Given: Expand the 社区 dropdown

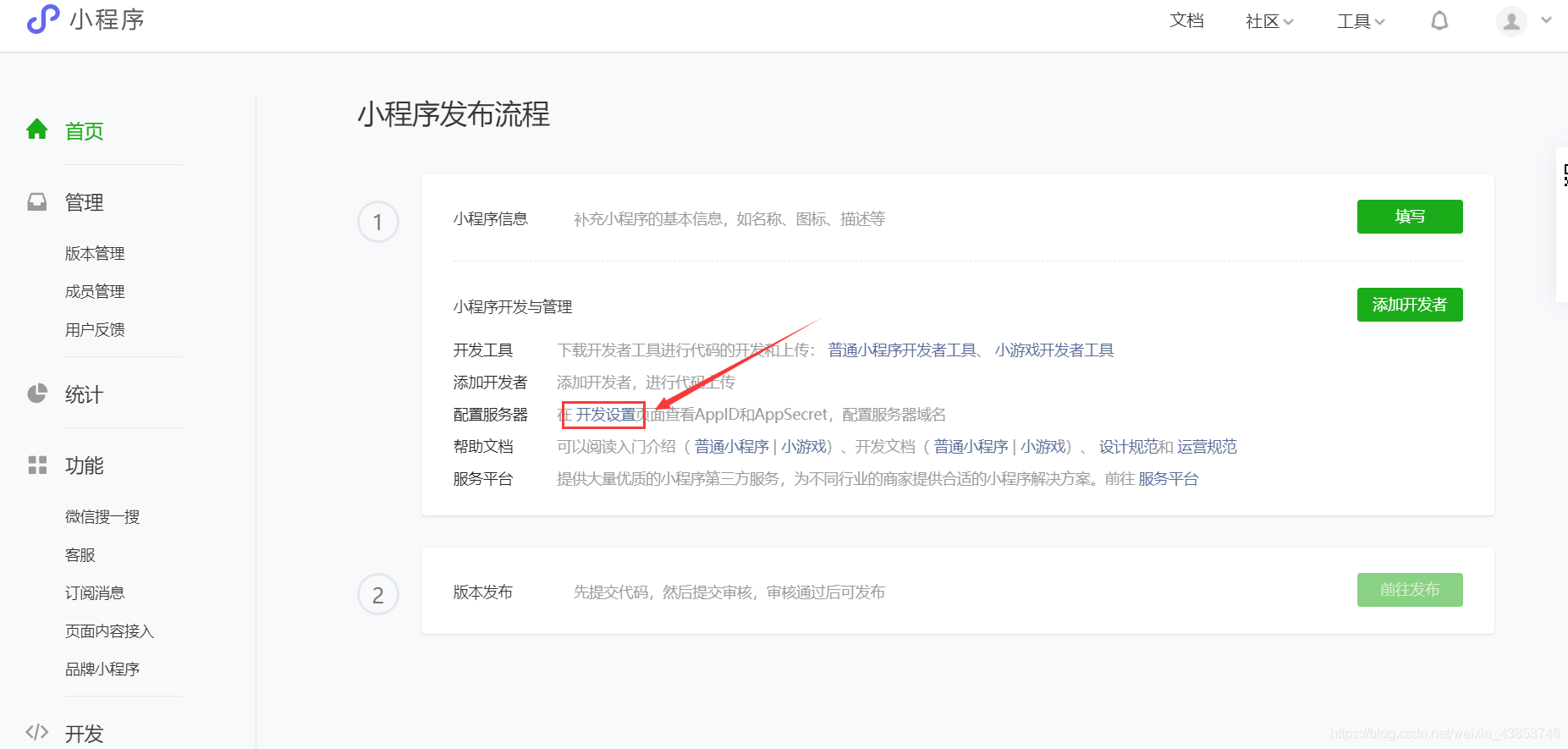Looking at the screenshot, I should click(x=1269, y=21).
